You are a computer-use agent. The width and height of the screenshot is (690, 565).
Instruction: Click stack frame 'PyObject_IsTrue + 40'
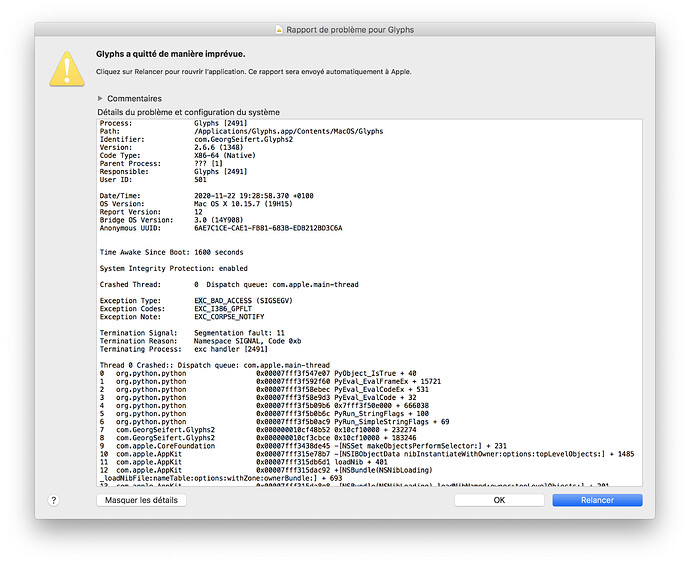(x=375, y=373)
